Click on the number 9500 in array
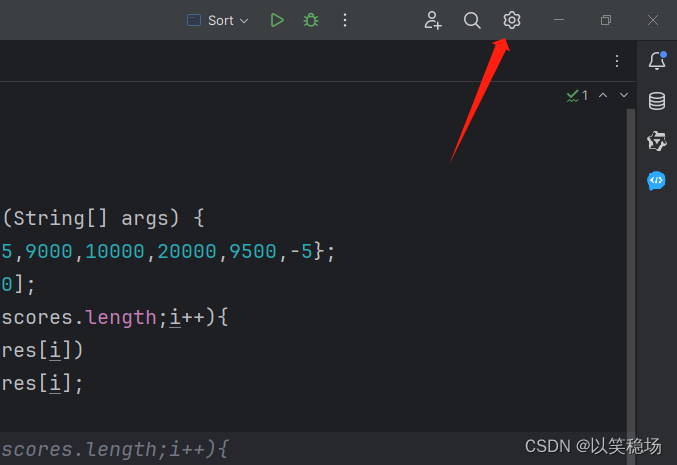 point(253,251)
